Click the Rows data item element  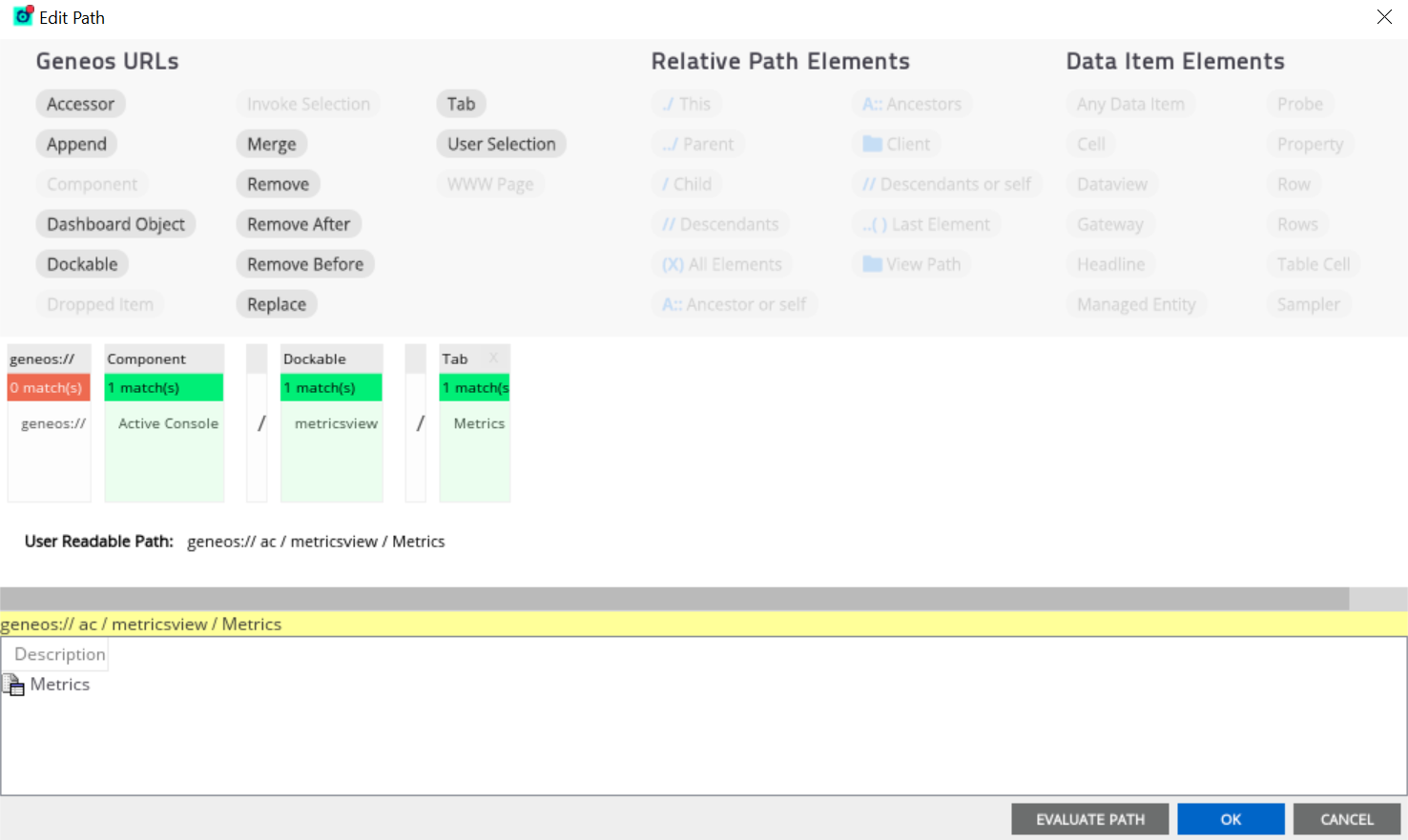1297,224
